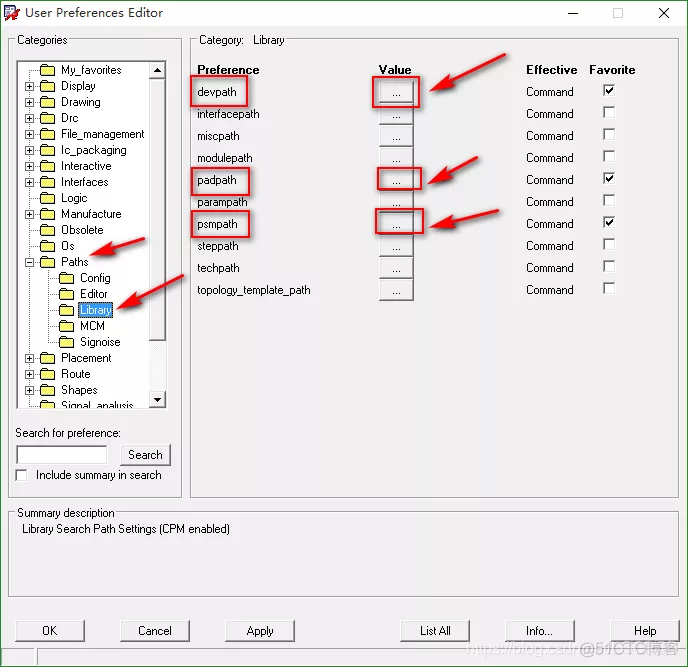Click the Ic_packaging folder icon
The height and width of the screenshot is (667, 688).
[47, 150]
